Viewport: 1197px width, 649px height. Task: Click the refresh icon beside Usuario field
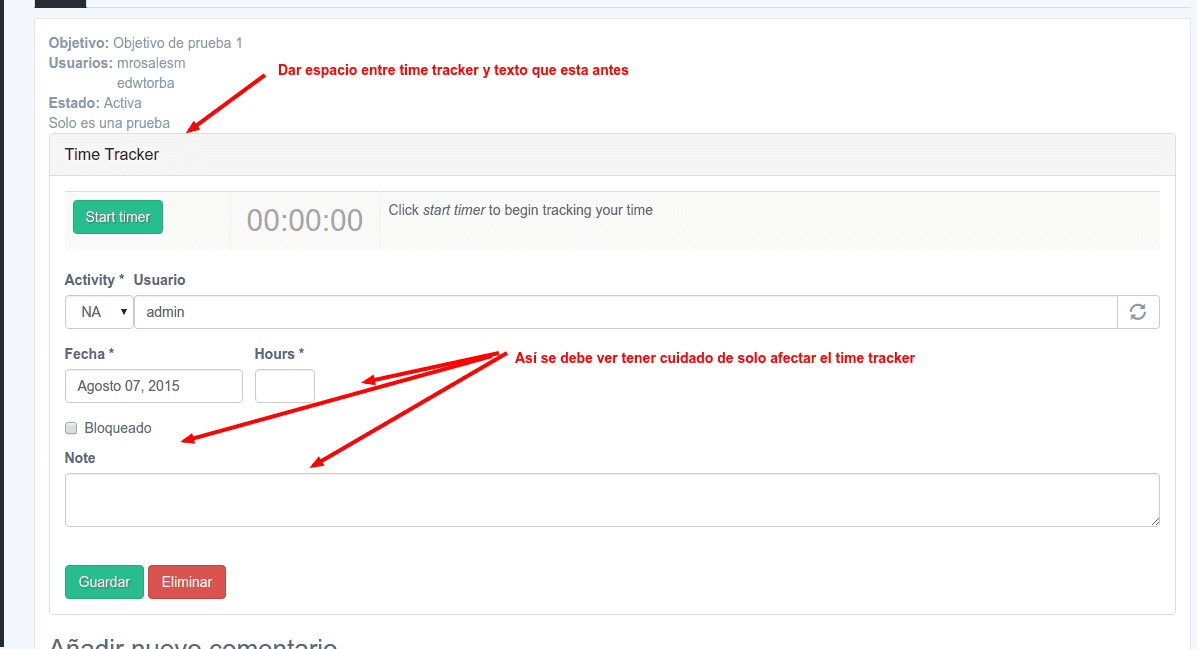(x=1138, y=312)
